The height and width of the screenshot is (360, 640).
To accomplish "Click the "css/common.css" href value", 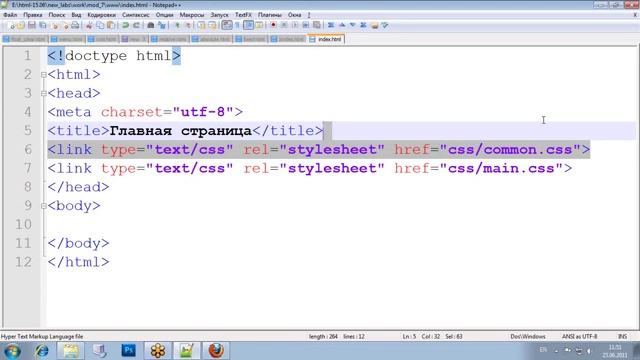I will (511, 150).
